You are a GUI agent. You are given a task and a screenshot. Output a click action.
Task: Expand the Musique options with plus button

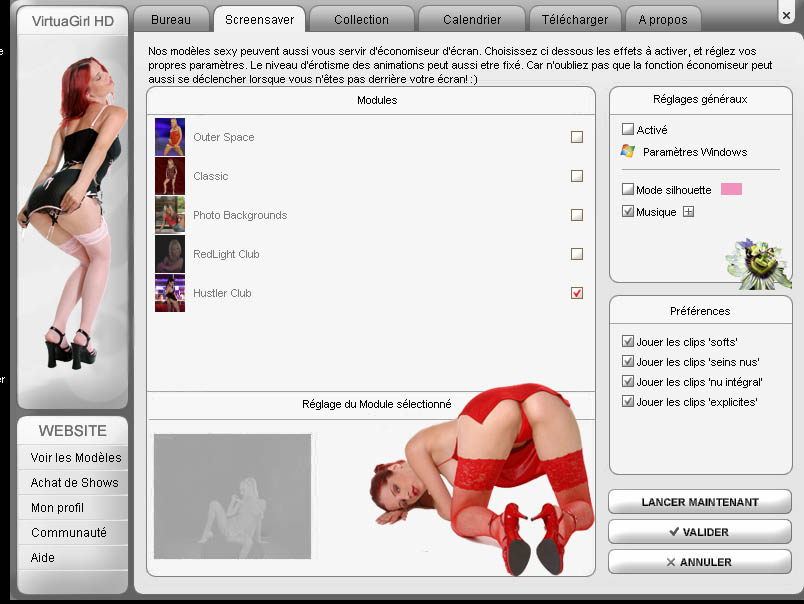[688, 212]
